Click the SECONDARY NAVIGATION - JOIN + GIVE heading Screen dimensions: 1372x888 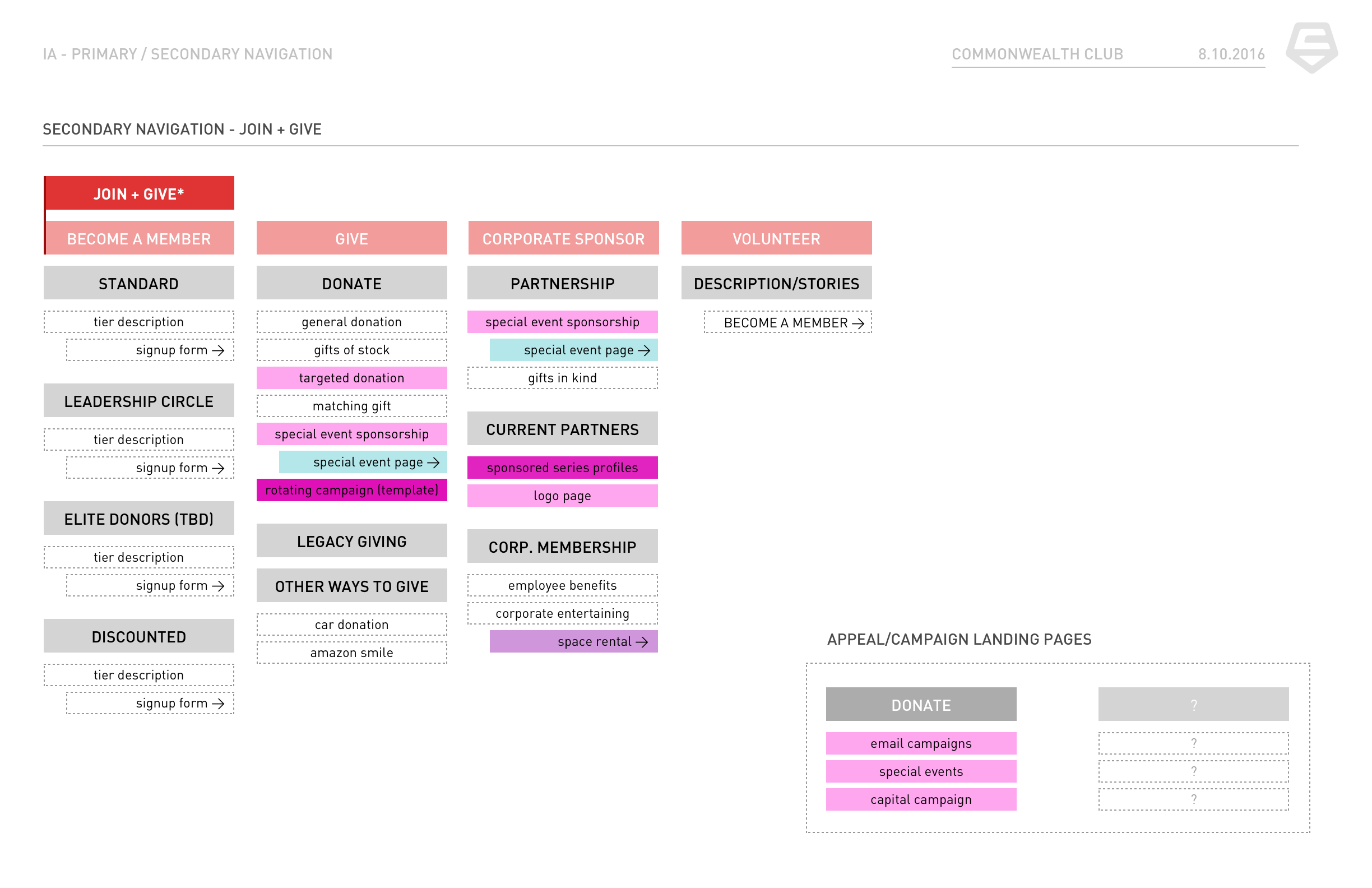click(x=182, y=129)
